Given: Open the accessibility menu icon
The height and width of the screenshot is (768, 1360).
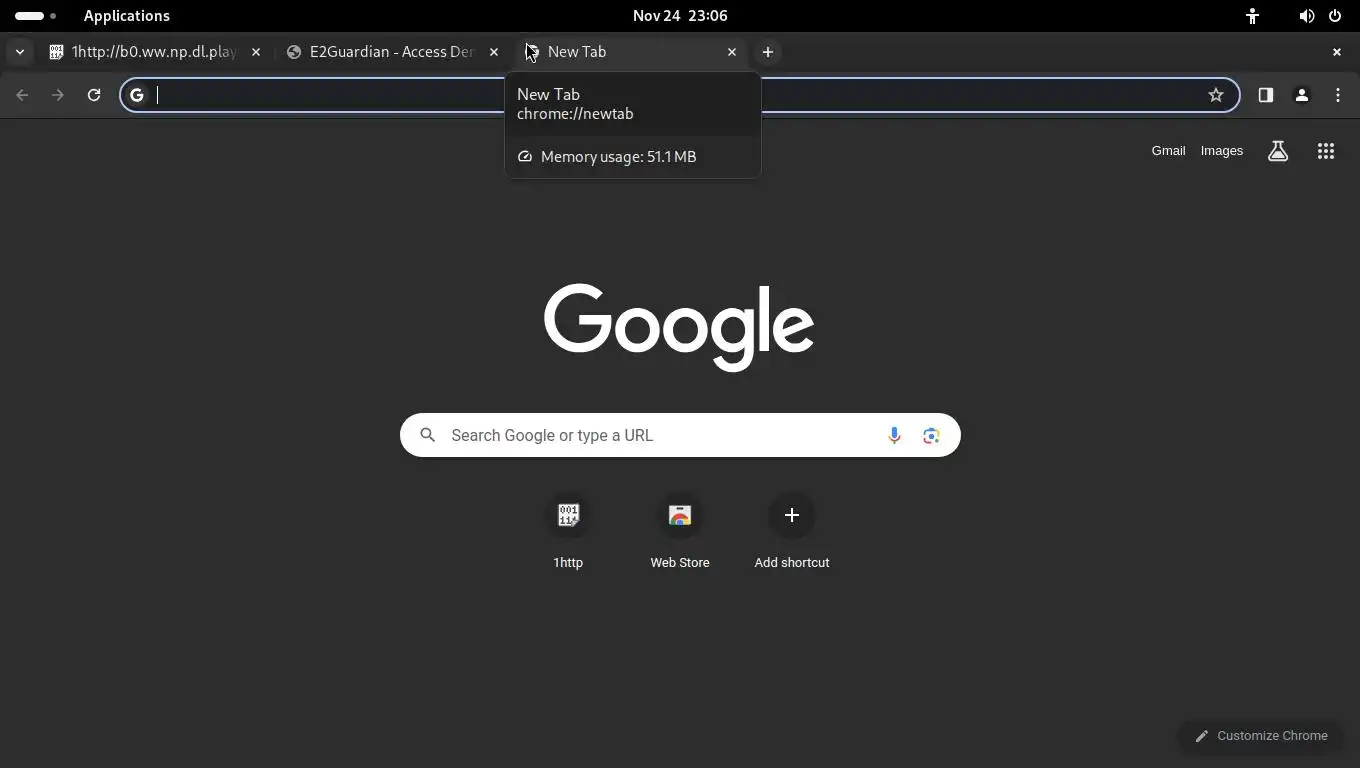Looking at the screenshot, I should pyautogui.click(x=1252, y=16).
